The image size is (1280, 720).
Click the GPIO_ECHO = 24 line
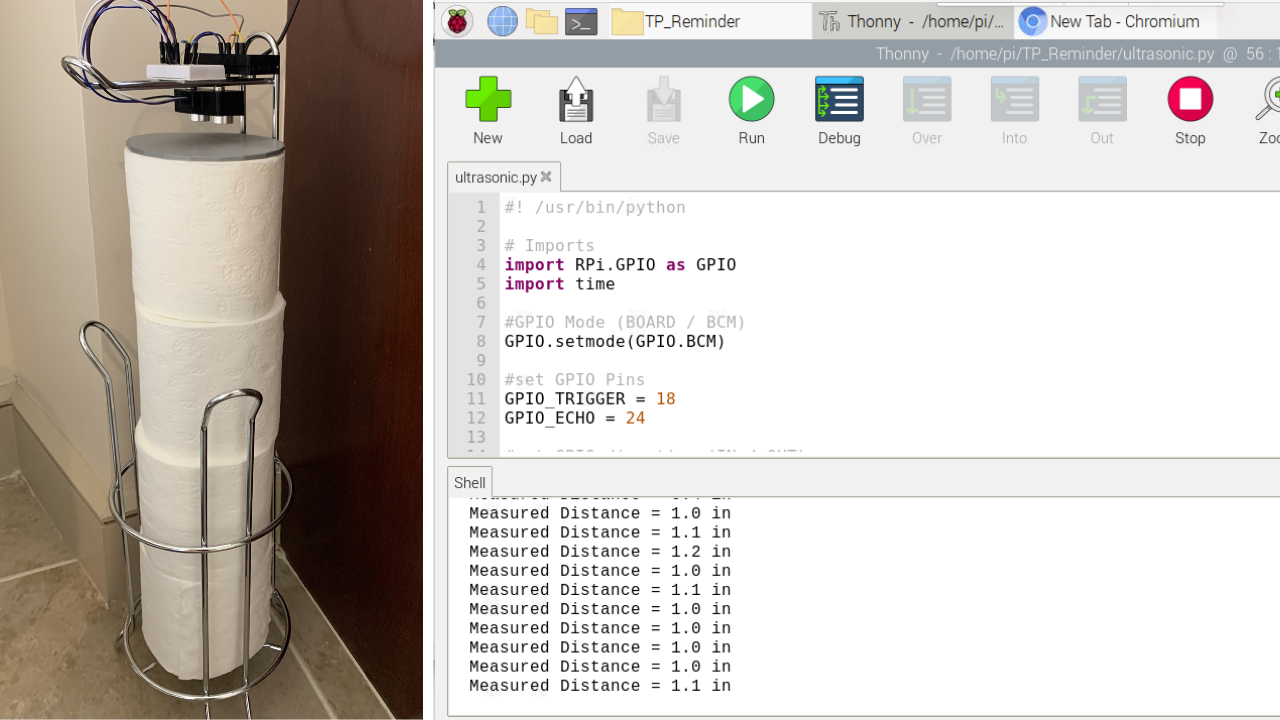575,418
